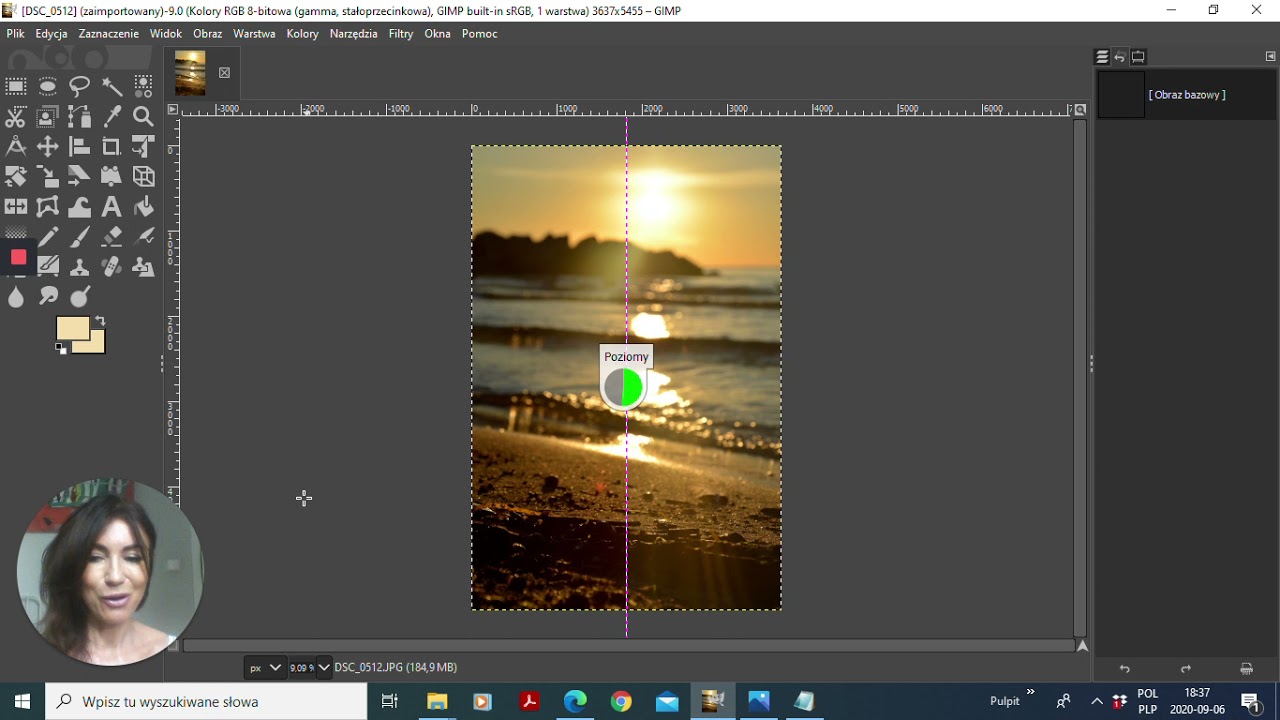Choose the Perspective Clone tool
Screen dimensions: 1280x720
[144, 267]
